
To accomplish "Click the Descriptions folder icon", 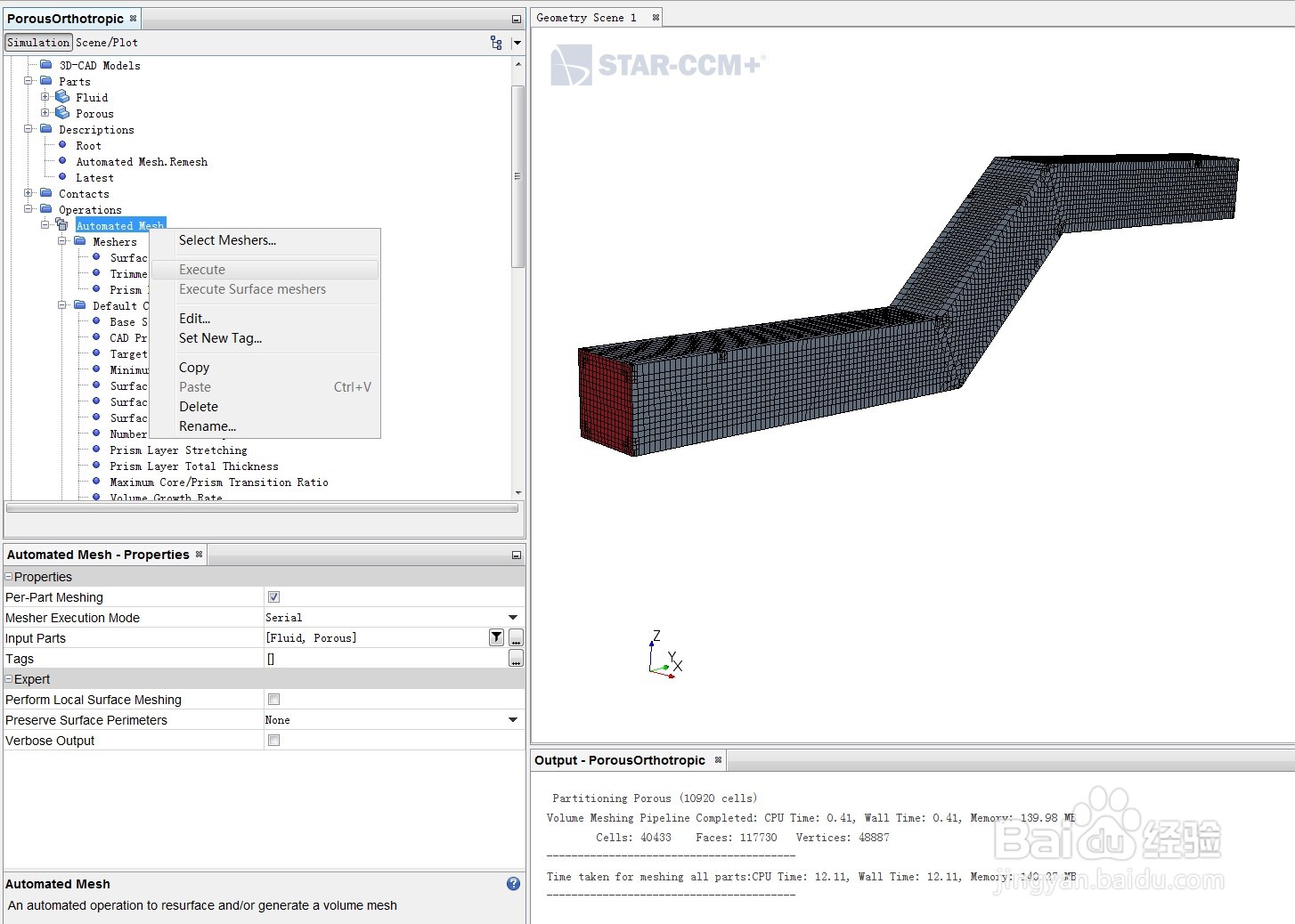I will pos(46,129).
